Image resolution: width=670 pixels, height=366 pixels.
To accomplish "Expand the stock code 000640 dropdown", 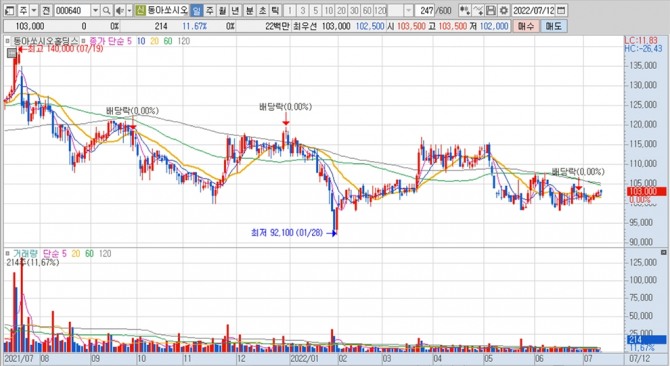I will click(x=96, y=10).
